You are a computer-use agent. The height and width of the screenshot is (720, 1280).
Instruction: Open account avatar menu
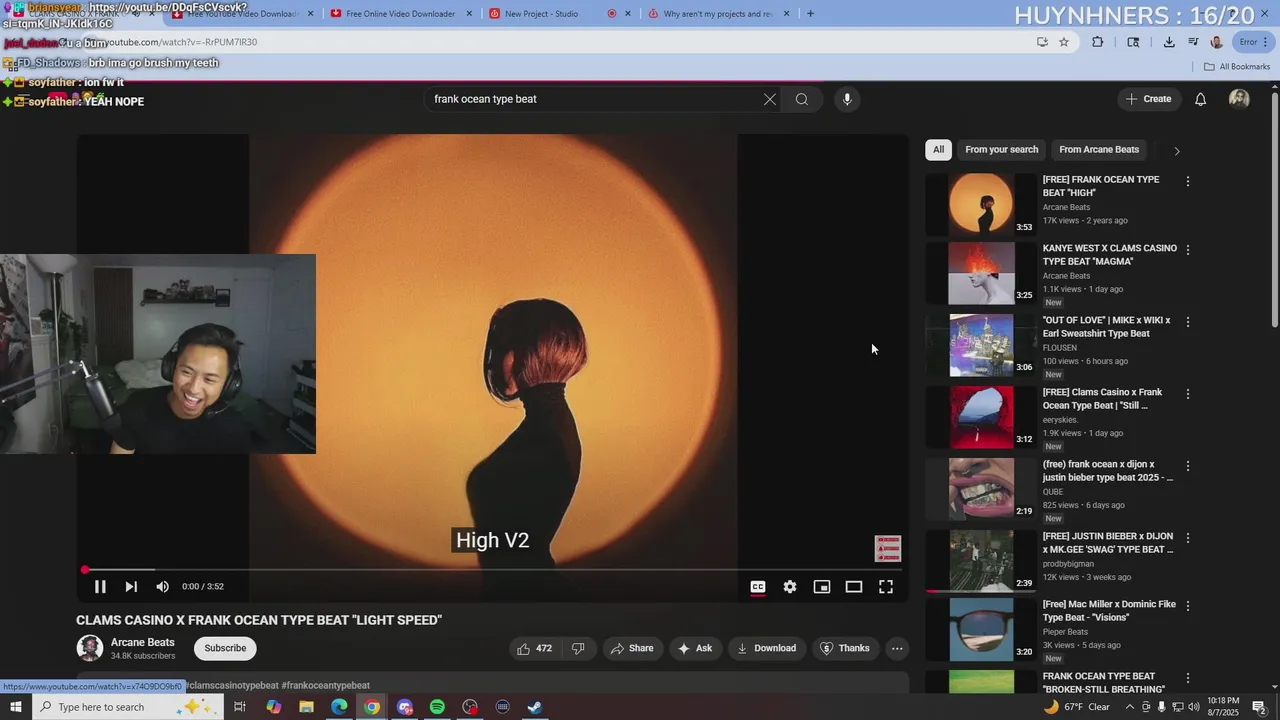(x=1239, y=99)
